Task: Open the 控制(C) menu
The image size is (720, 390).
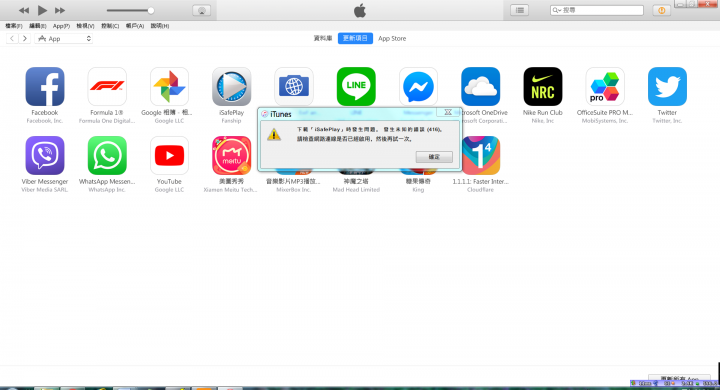Action: tap(110, 26)
